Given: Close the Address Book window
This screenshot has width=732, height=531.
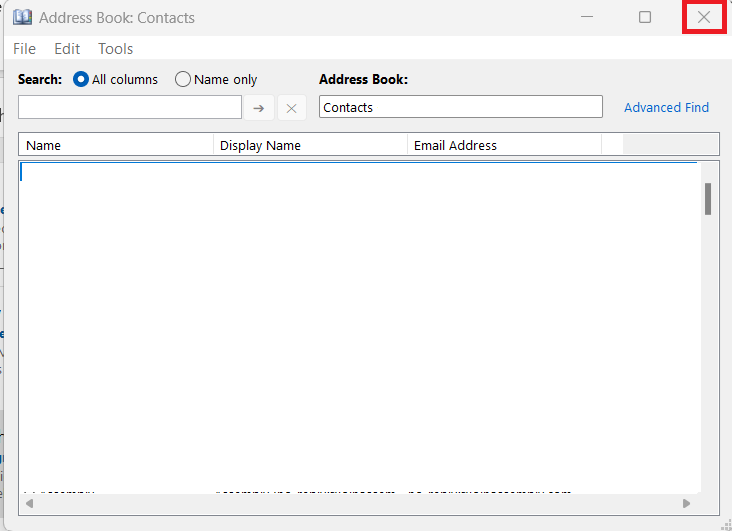Looking at the screenshot, I should pos(704,17).
